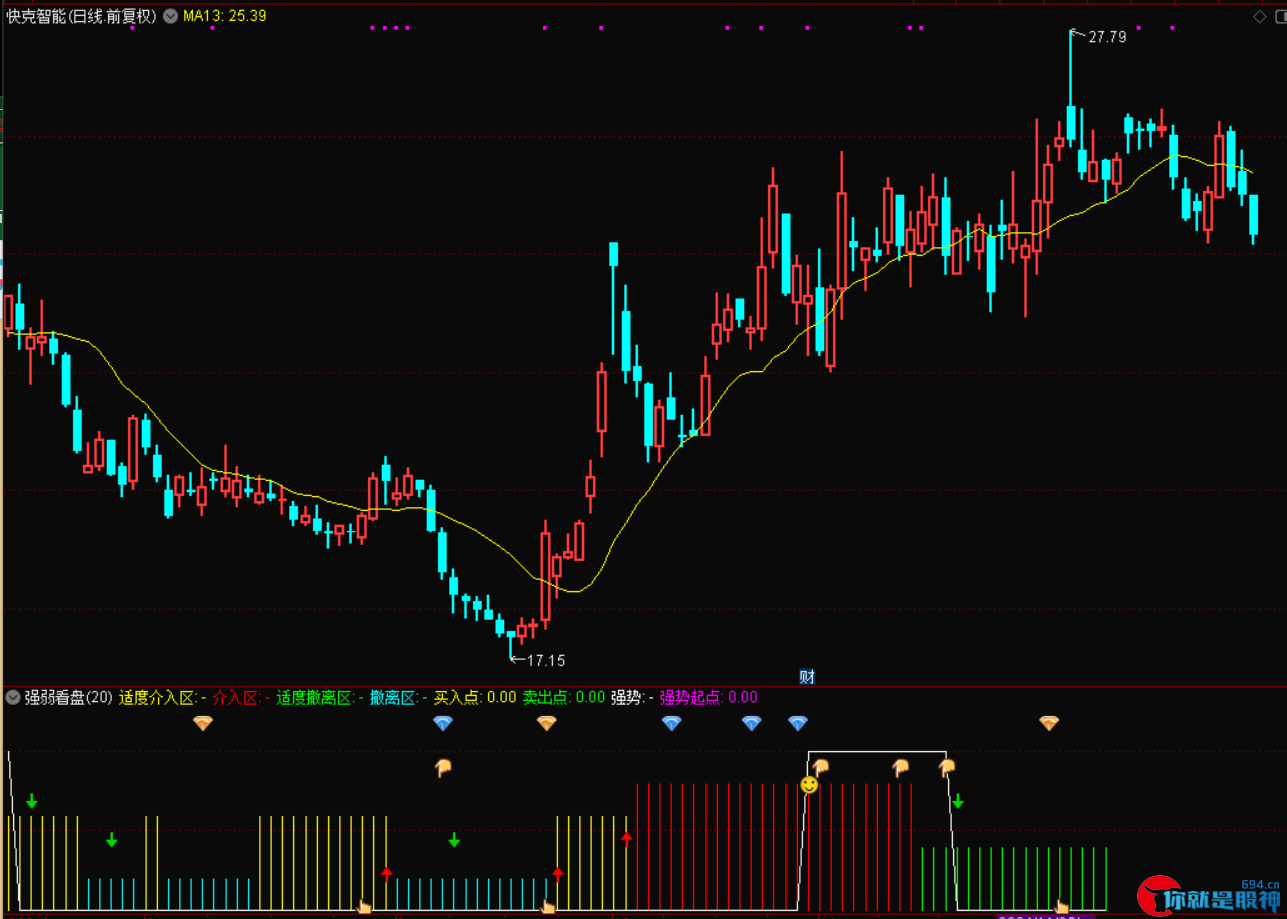Click the pointing hand icon beside the smiley
Screen dimensions: 1287x919
(821, 768)
